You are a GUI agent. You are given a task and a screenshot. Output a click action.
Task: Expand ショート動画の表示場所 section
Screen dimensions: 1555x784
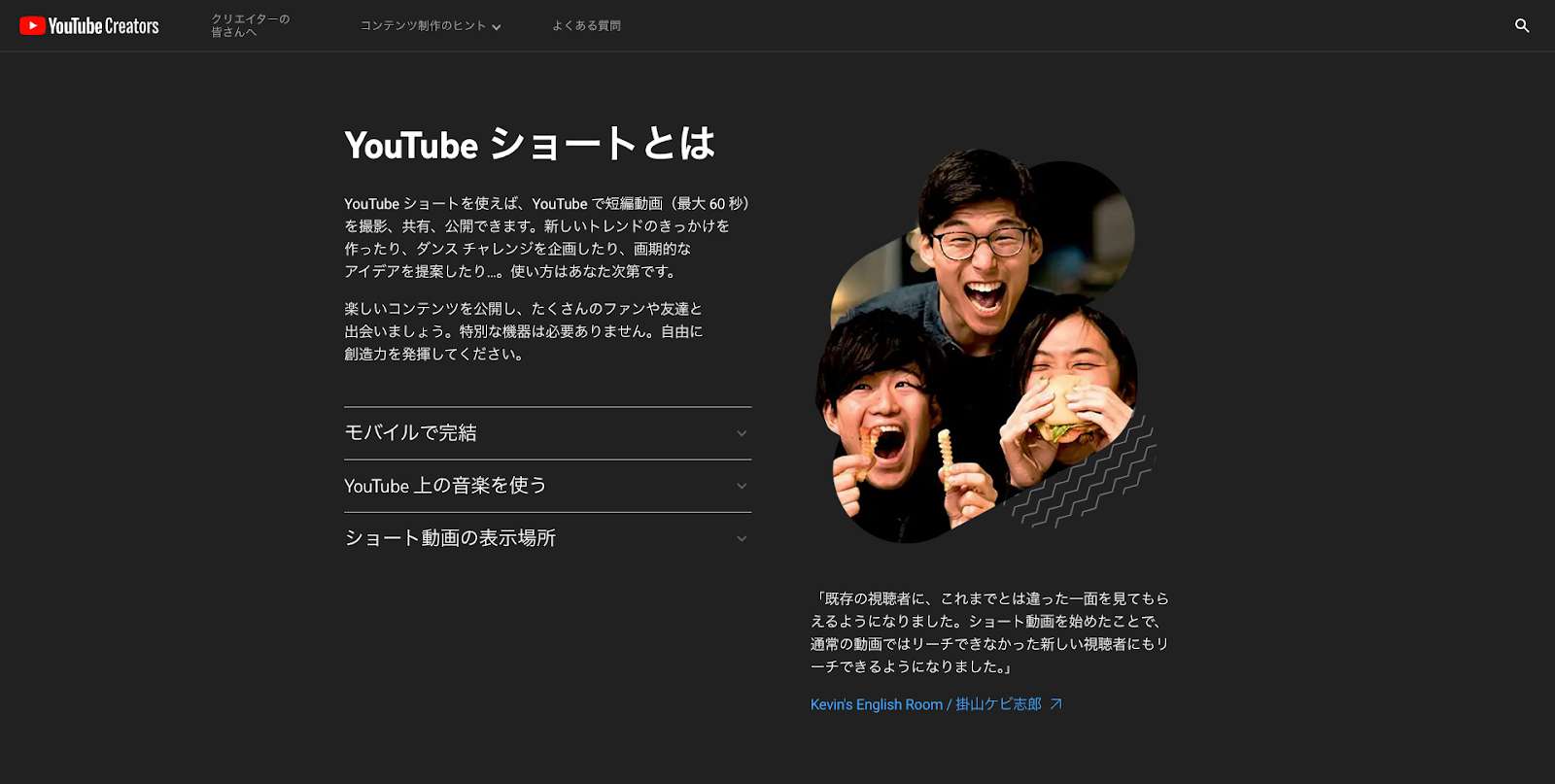[547, 538]
